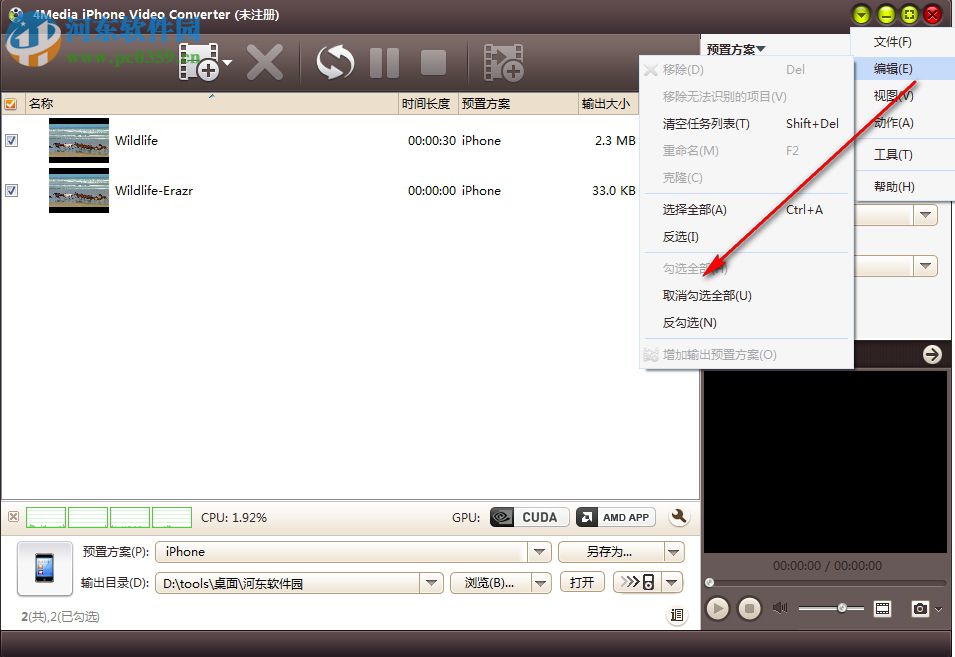This screenshot has height=657, width=955.
Task: Open the merge video clip icon
Action: (x=504, y=62)
